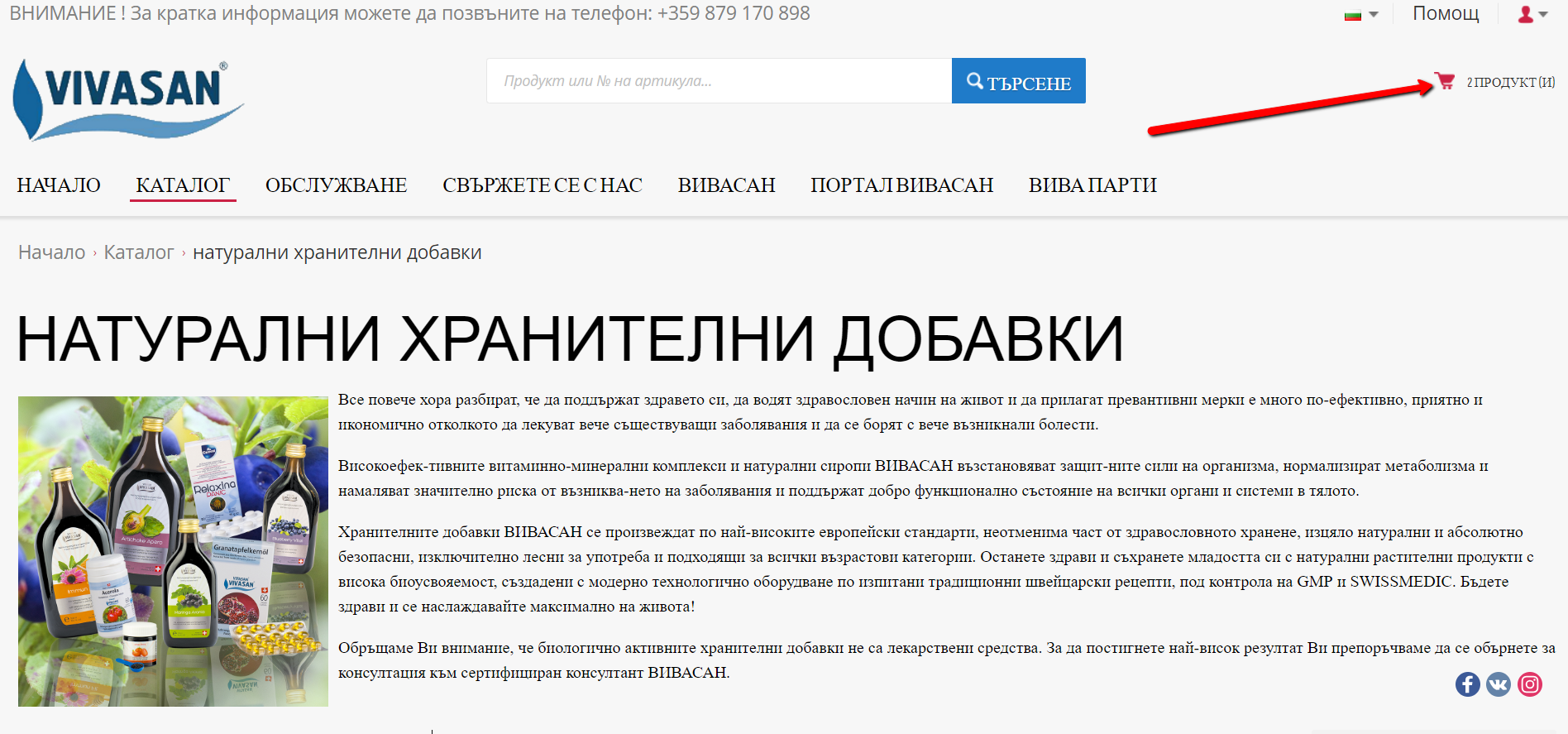Screen dimensions: 1568x734
Task: Open the ВИВА ПАРТИ menu item
Action: pyautogui.click(x=1092, y=185)
